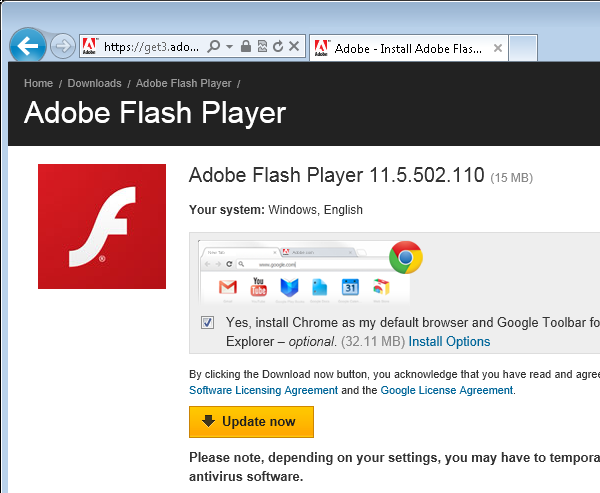Go to Home breadcrumb link
This screenshot has height=493, width=600.
point(38,83)
